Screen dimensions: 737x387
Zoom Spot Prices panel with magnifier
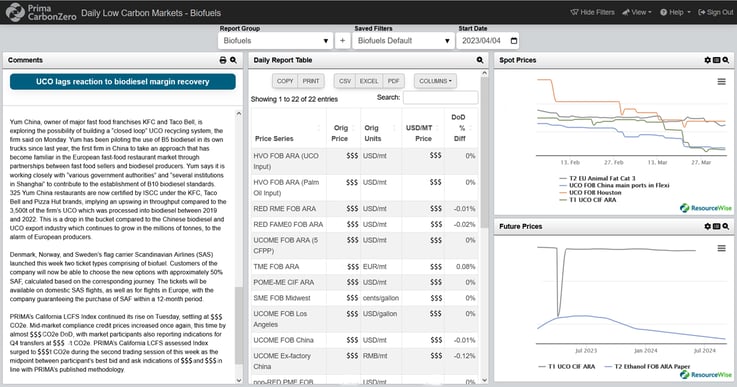[726, 60]
